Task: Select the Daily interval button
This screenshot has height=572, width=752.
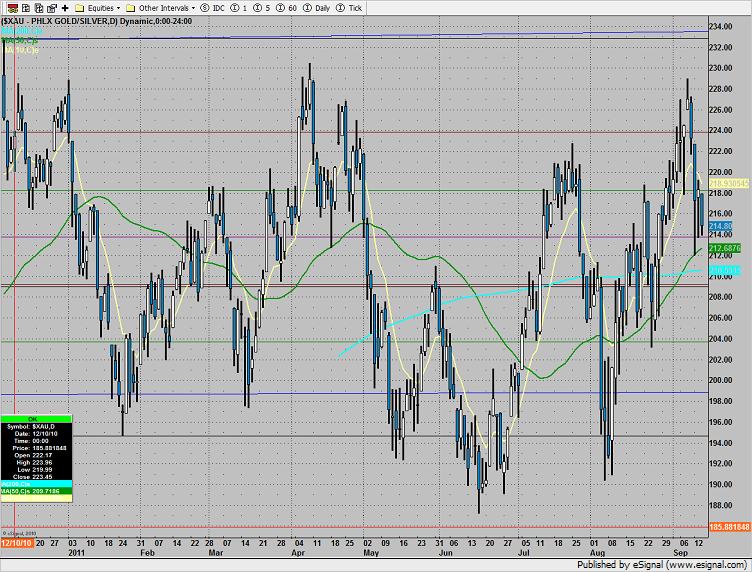Action: [317, 8]
